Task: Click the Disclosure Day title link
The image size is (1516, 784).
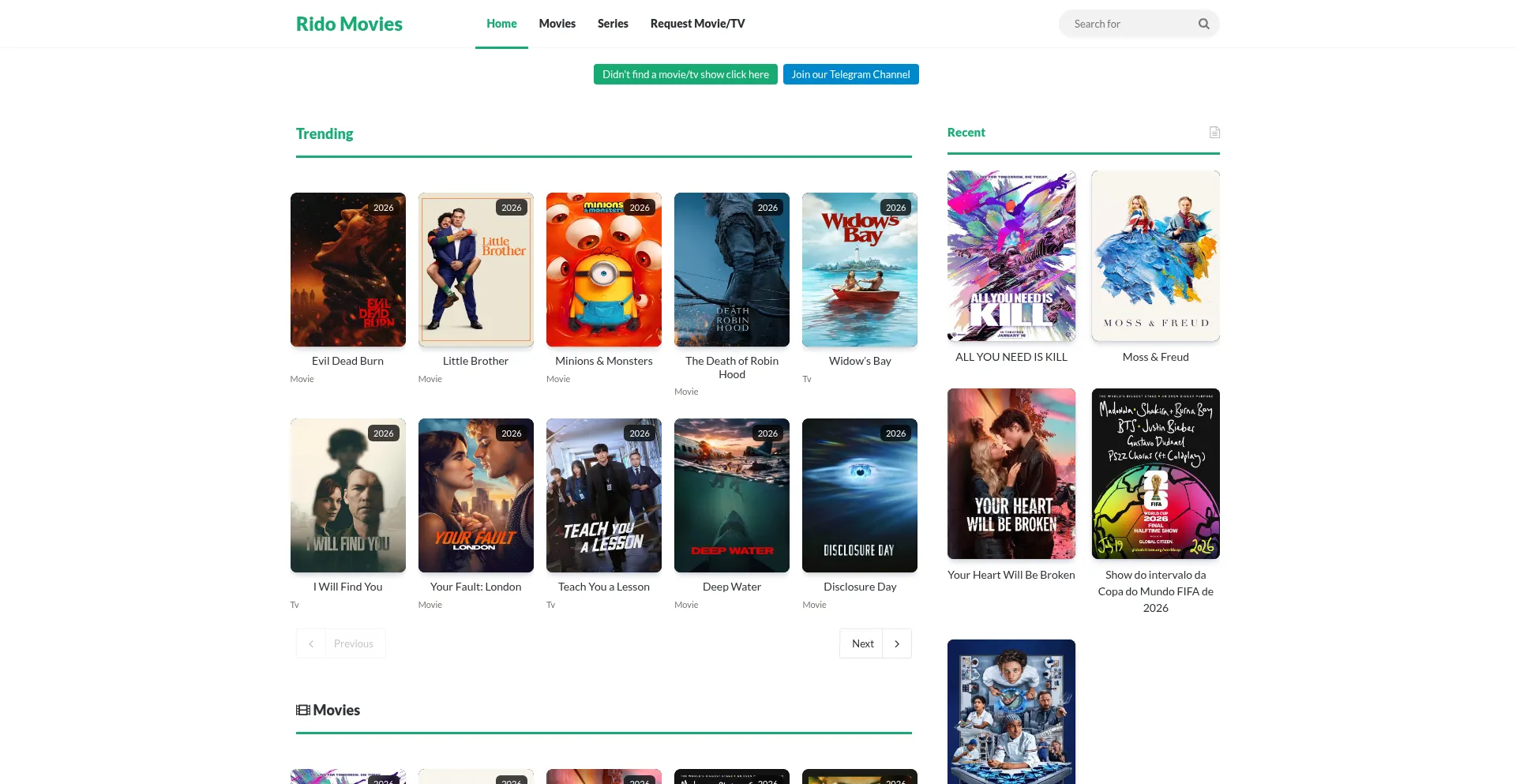Action: coord(860,587)
